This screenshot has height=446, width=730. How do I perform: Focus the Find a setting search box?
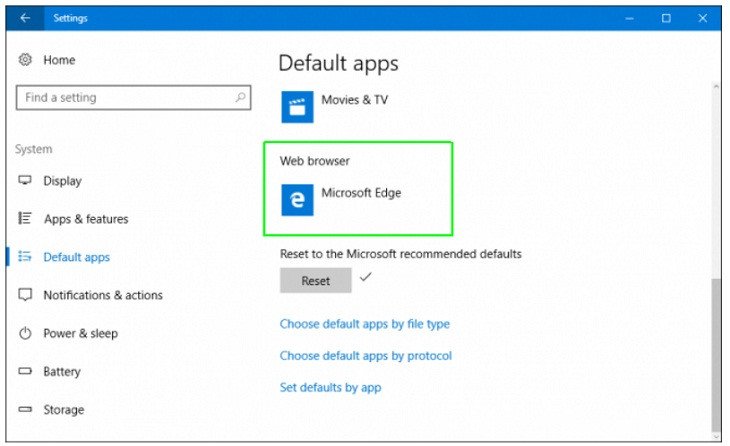tap(125, 98)
